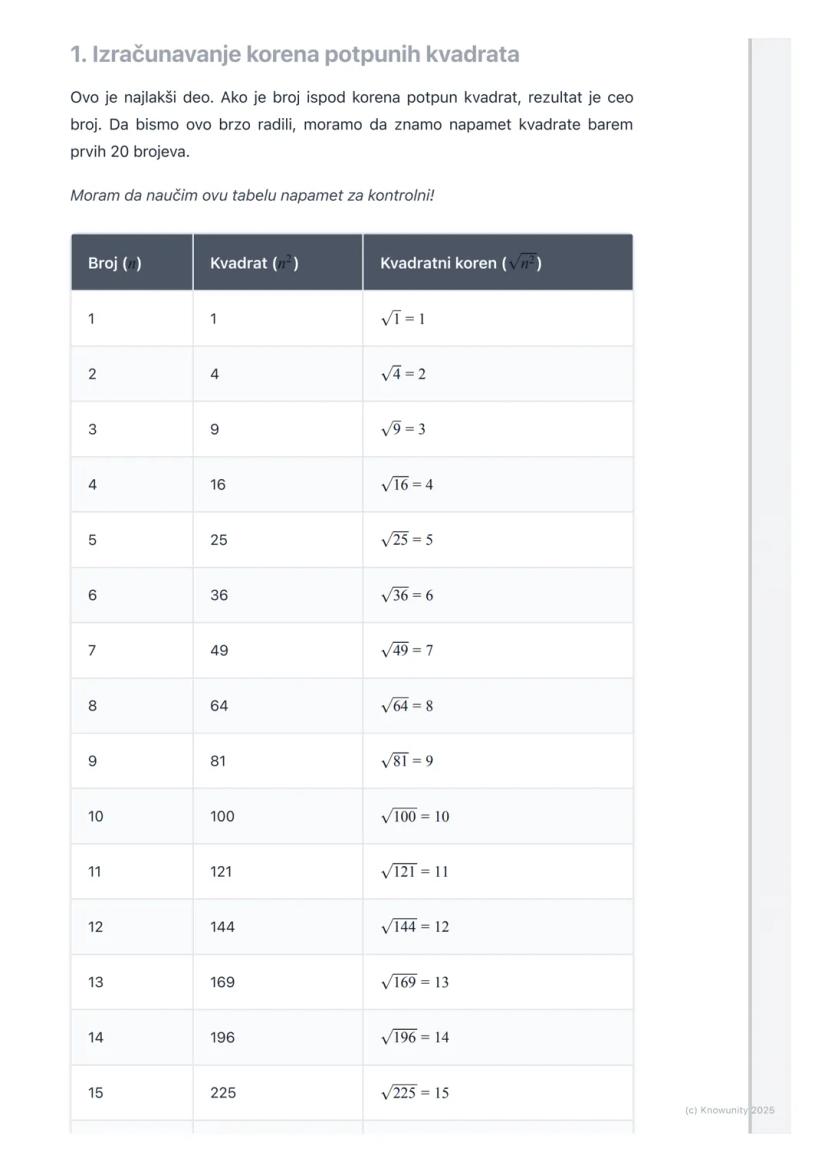This screenshot has width=828, height=1171.
Task: Click the cell showing √1 = 1
Action: 403,319
